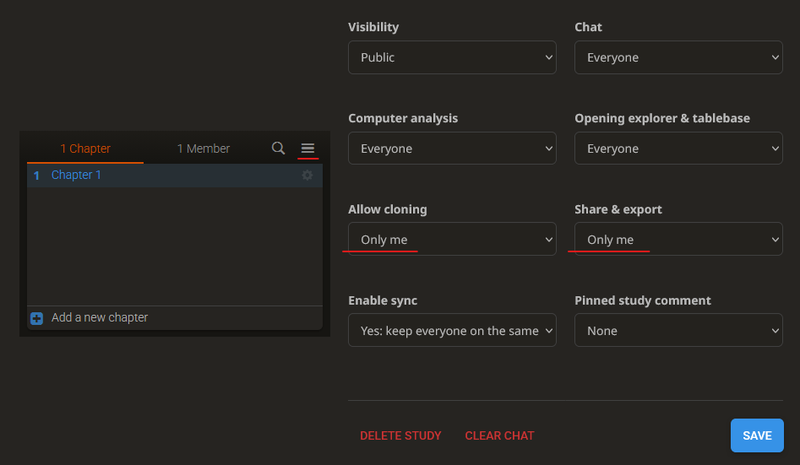Switch to the 1 Chapter tab
Image resolution: width=800 pixels, height=465 pixels.
click(85, 148)
